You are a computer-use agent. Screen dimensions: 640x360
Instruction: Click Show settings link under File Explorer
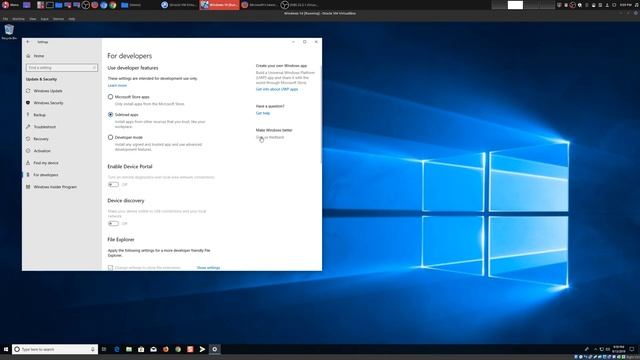[208, 268]
